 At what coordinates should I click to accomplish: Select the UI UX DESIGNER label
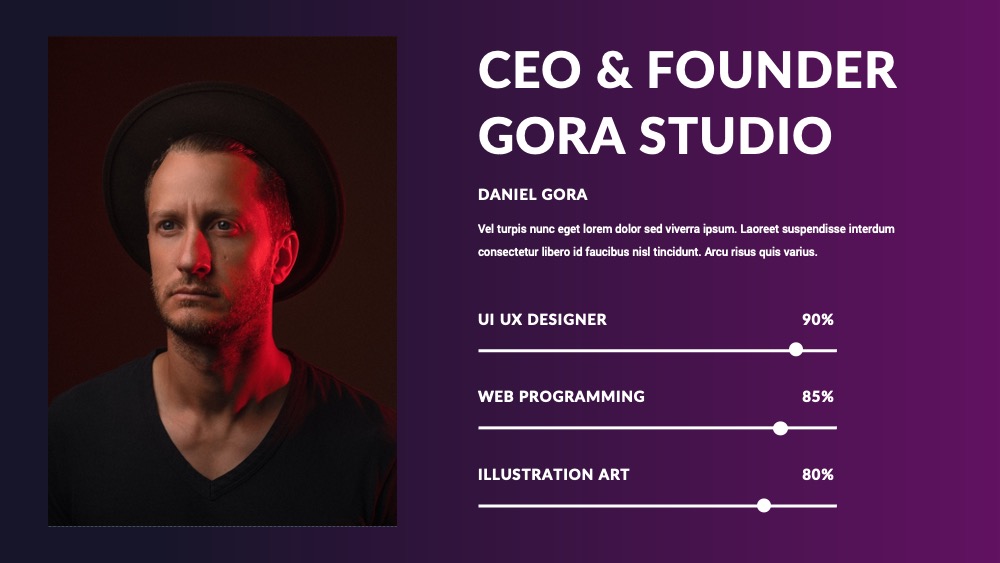point(542,319)
